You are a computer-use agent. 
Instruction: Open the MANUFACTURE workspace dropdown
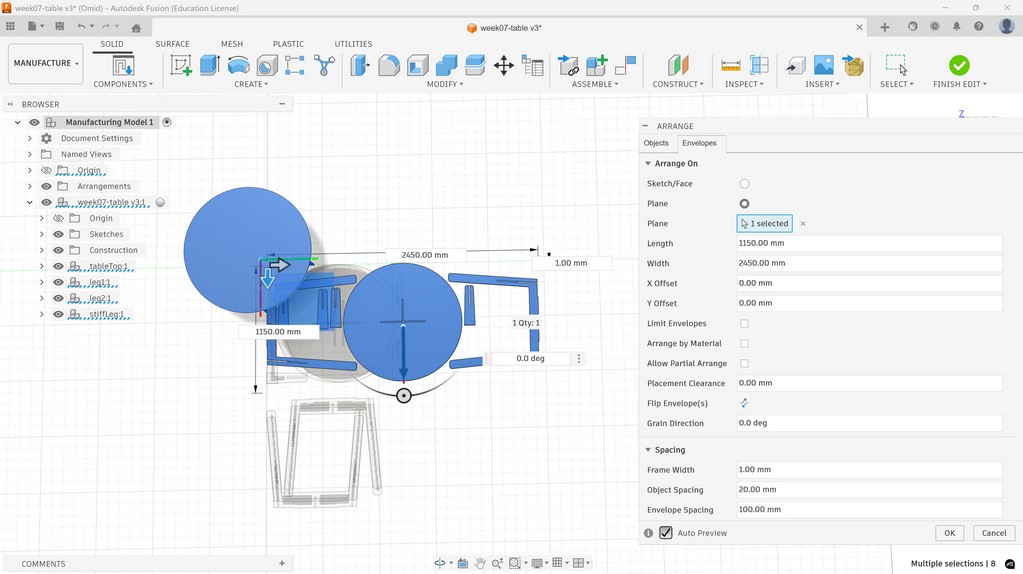pyautogui.click(x=45, y=63)
